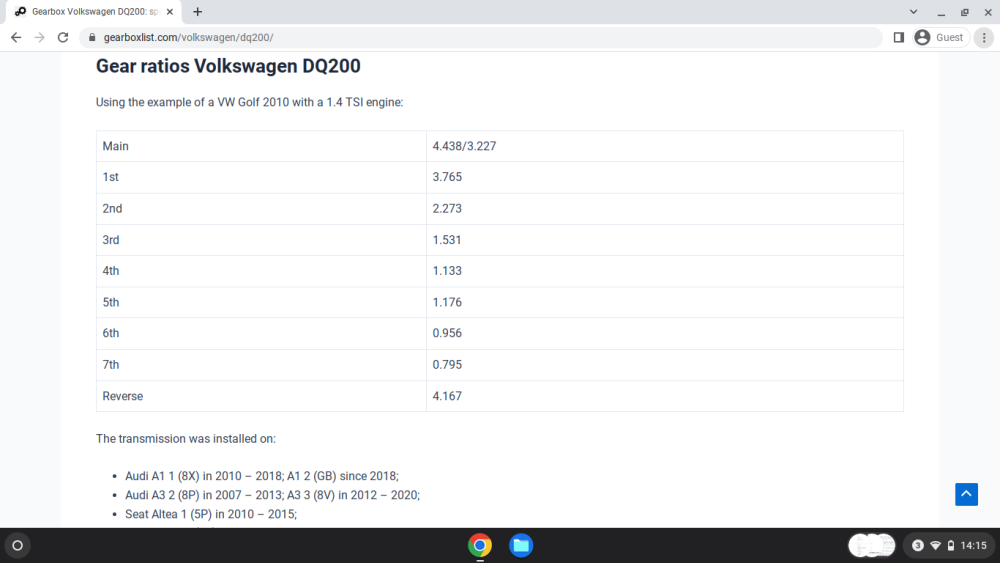
Task: Toggle the browser side panel
Action: (x=899, y=38)
